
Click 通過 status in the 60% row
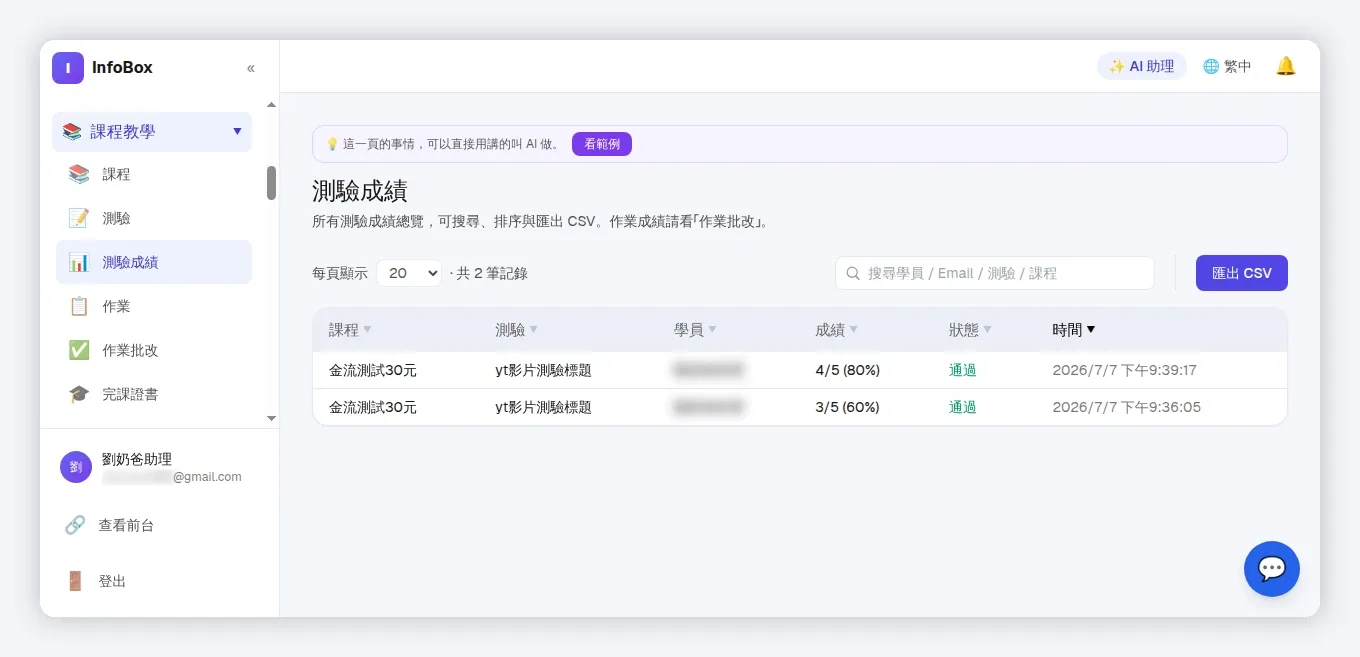(963, 407)
